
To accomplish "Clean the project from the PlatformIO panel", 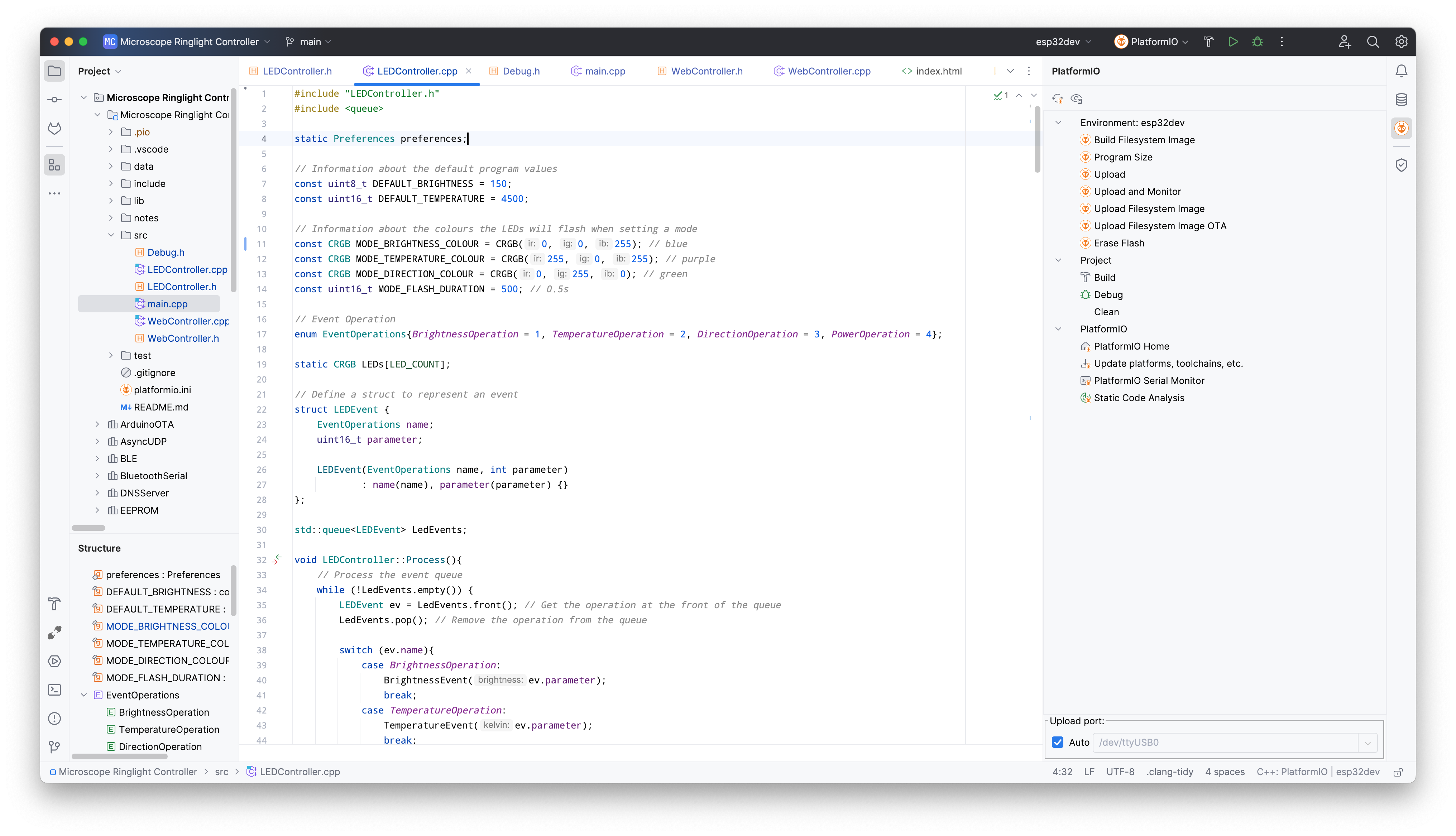I will (x=1106, y=312).
